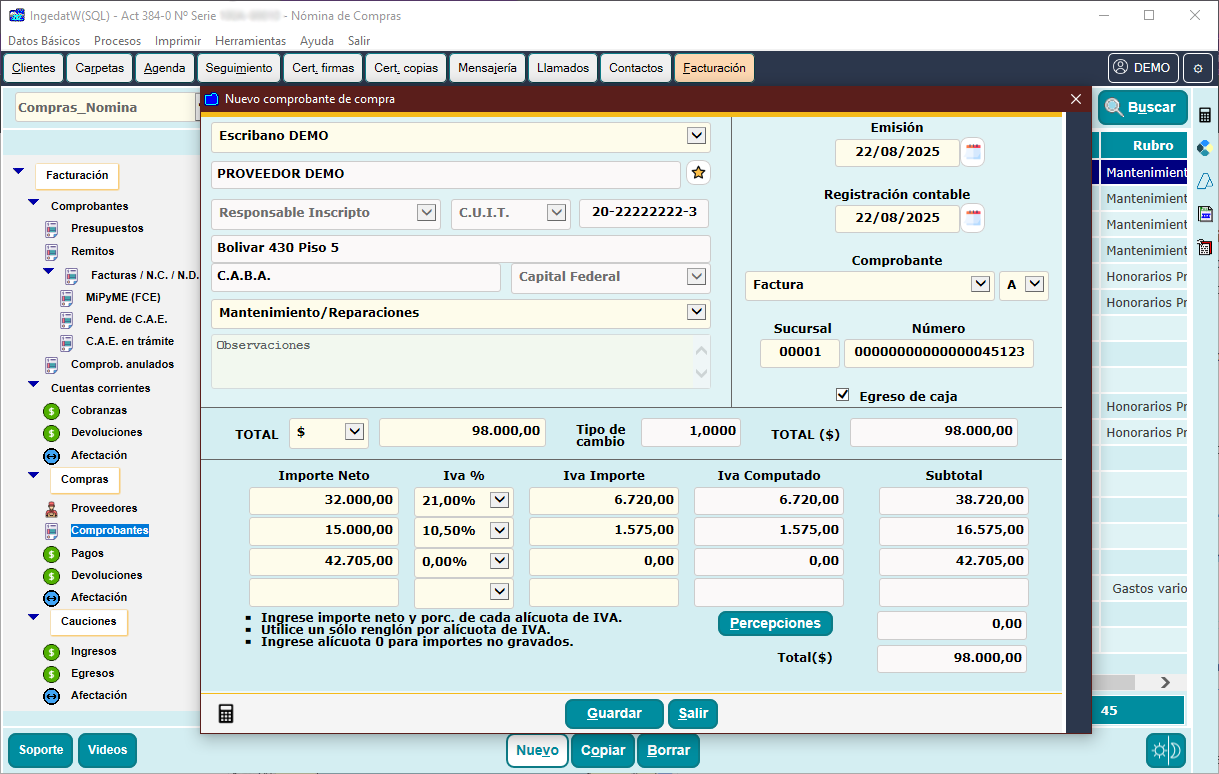Close the Nuevo comprobante de compra dialog
The image size is (1219, 774).
click(x=1076, y=99)
